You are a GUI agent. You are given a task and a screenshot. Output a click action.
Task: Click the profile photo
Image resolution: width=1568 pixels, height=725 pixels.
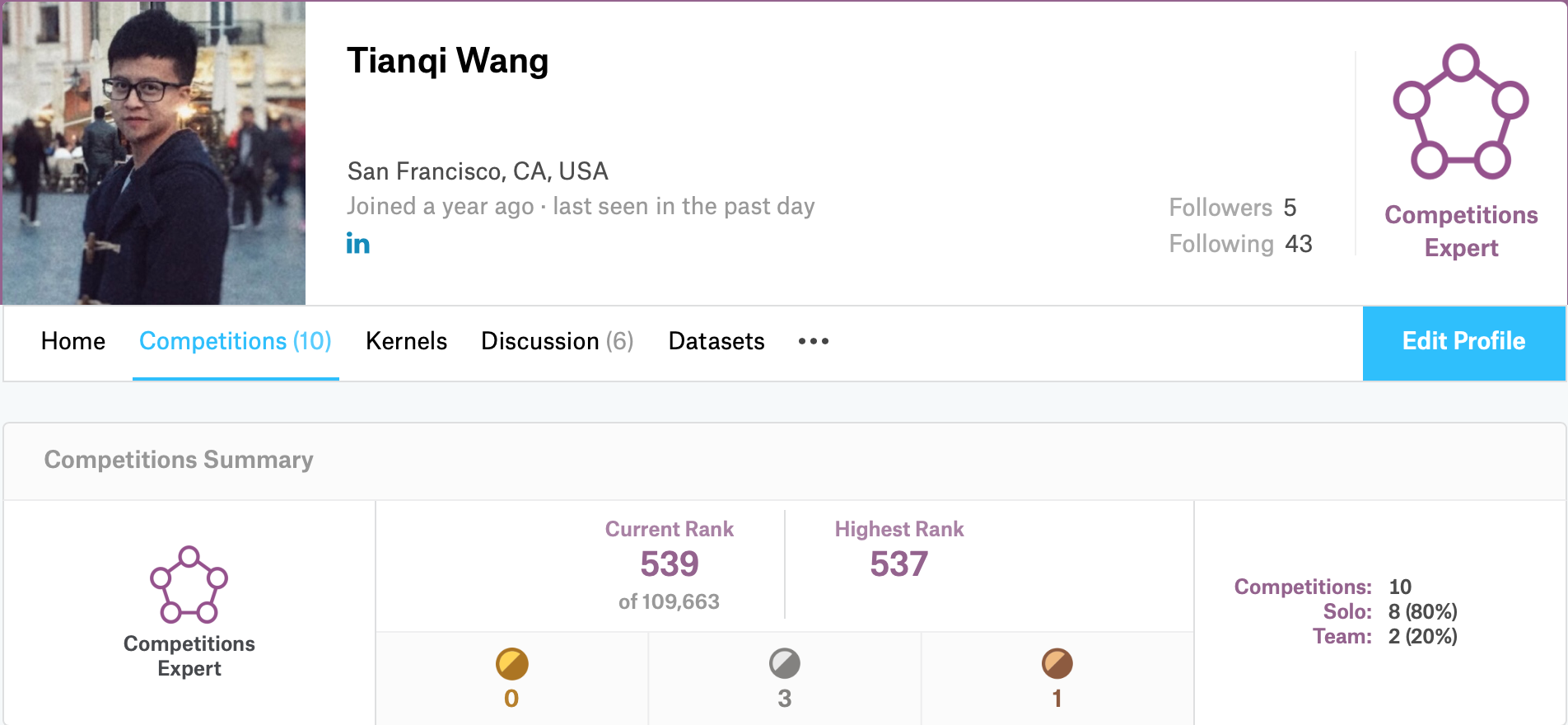tap(154, 152)
